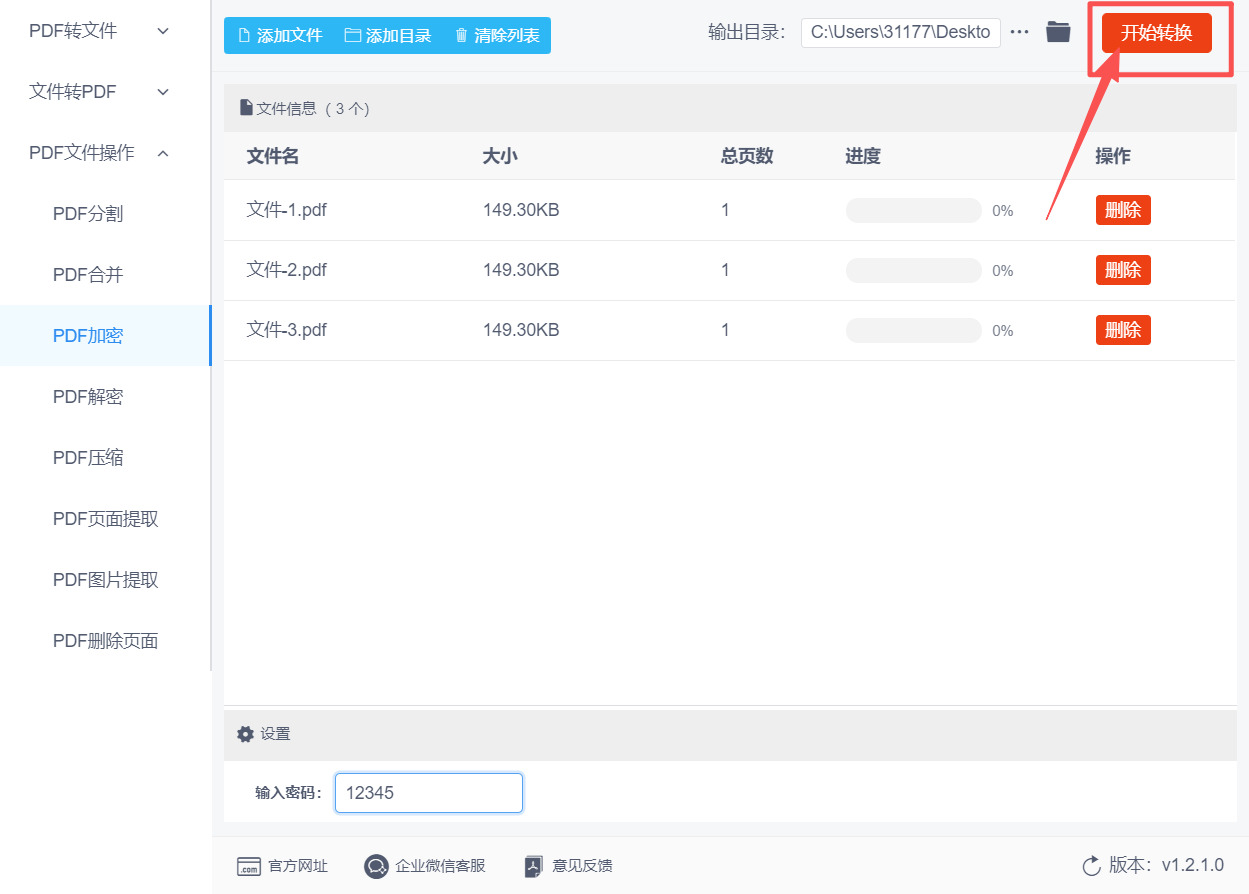Click the 版本: v1.2.1.0 text
Screen dimensions: 1249x894
1166,866
